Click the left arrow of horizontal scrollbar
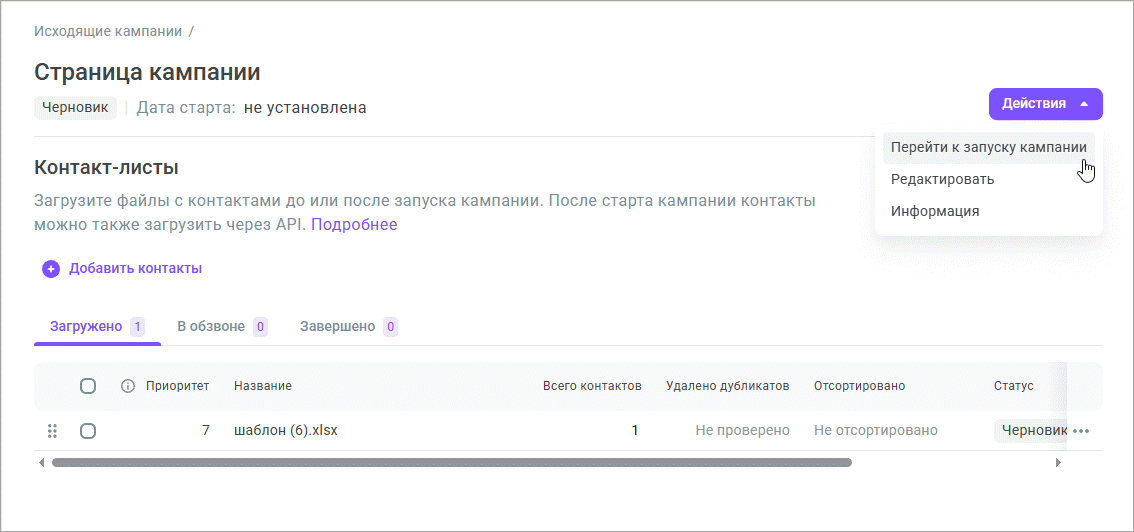 (x=41, y=463)
